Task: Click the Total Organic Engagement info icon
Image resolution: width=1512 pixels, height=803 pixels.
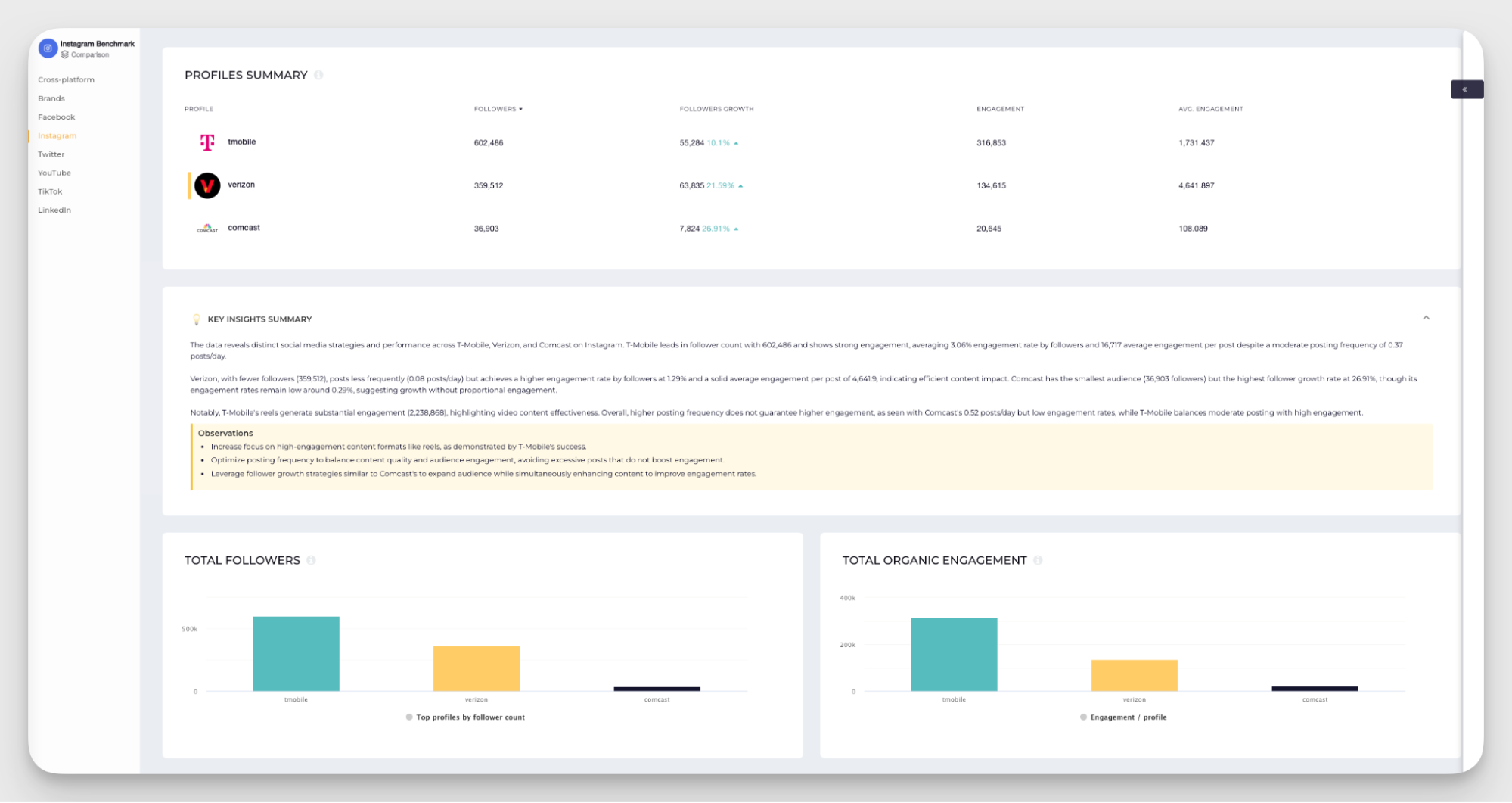Action: 1038,560
